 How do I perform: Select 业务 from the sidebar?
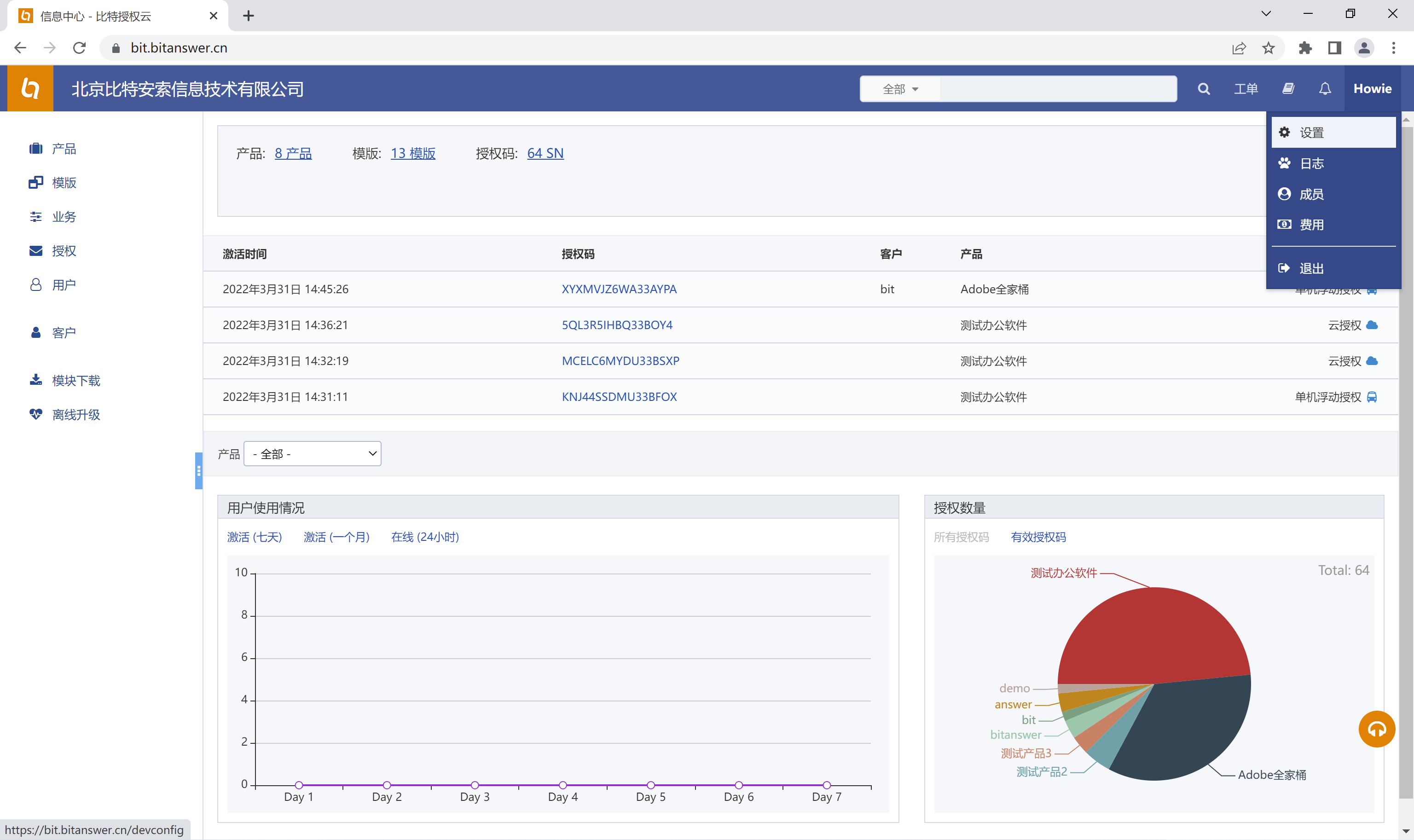coord(63,216)
